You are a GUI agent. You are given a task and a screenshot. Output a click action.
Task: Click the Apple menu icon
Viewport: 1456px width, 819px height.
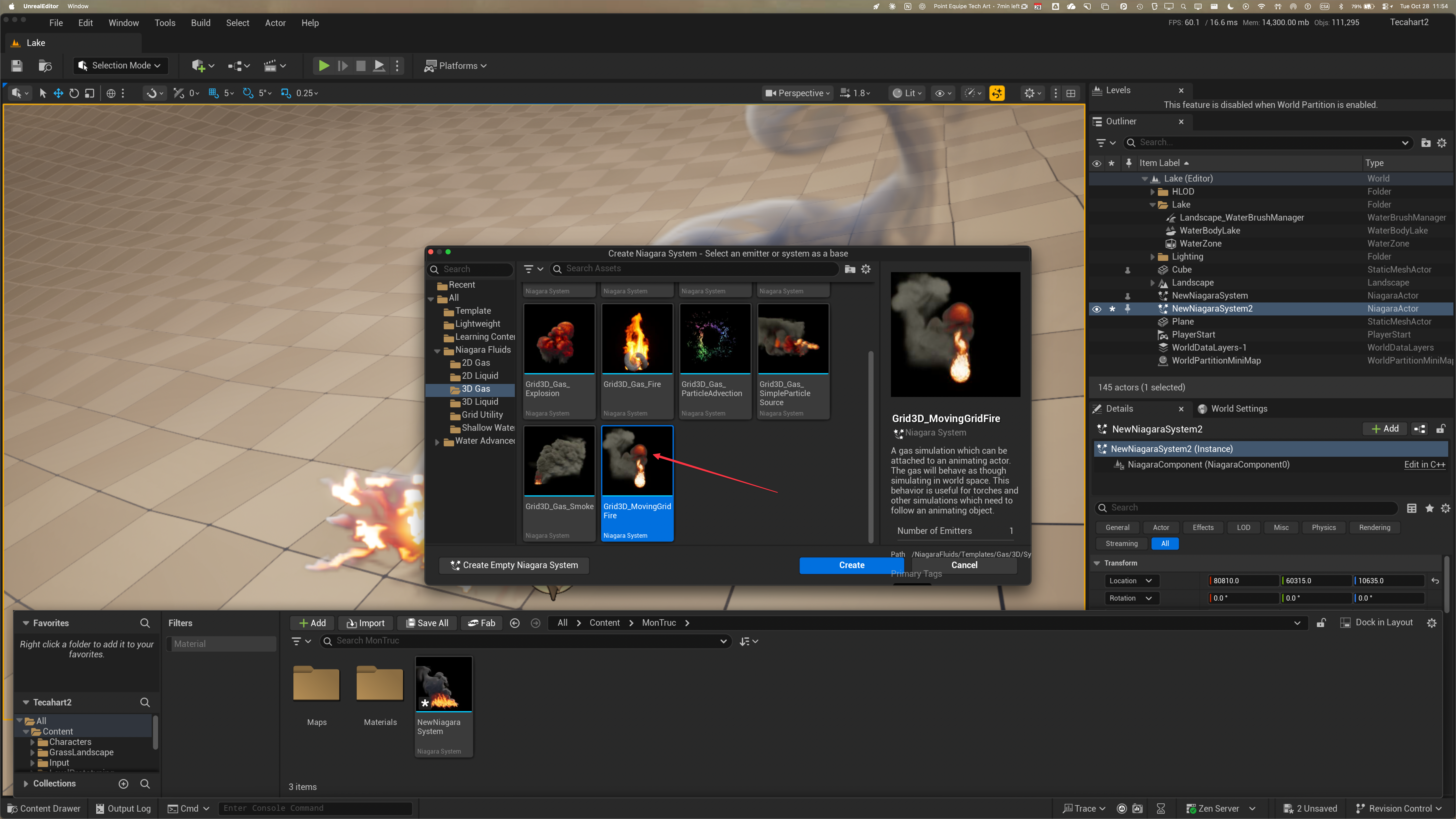(11, 6)
